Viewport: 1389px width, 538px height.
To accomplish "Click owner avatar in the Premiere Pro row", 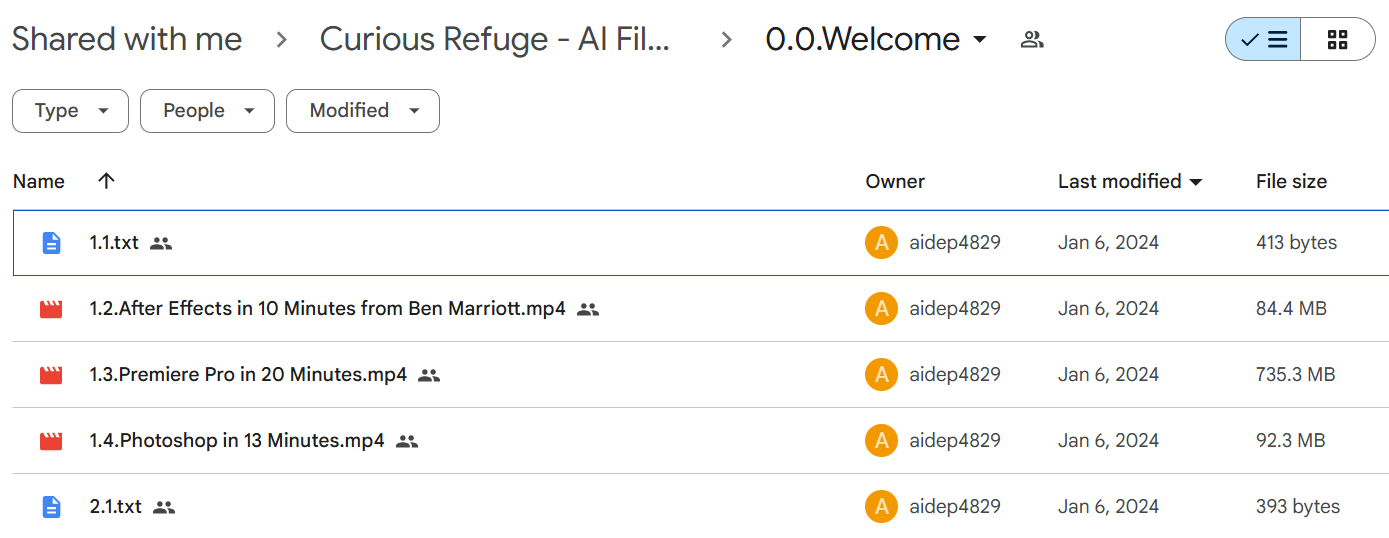I will 881,375.
